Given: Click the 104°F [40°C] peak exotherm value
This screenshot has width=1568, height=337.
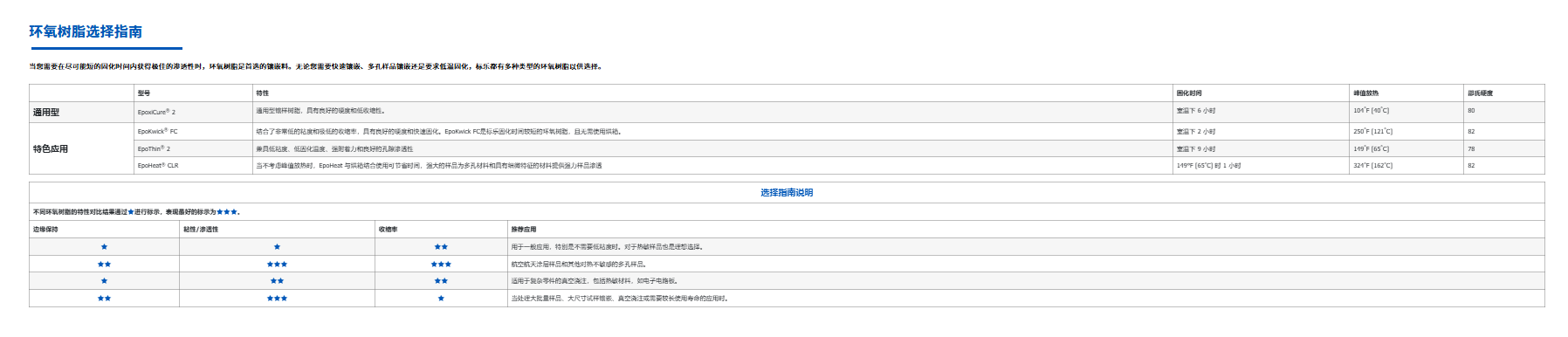Looking at the screenshot, I should (1371, 111).
